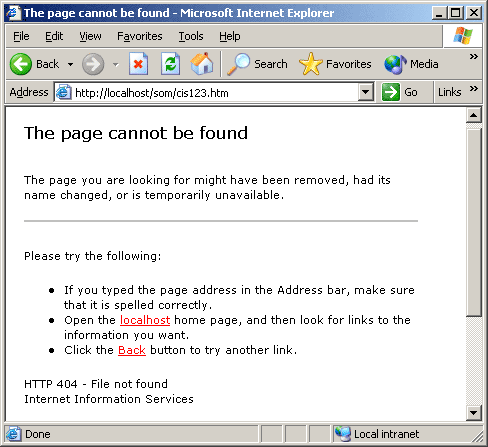Image resolution: width=488 pixels, height=447 pixels.
Task: Open the Tools menu
Action: [x=191, y=36]
